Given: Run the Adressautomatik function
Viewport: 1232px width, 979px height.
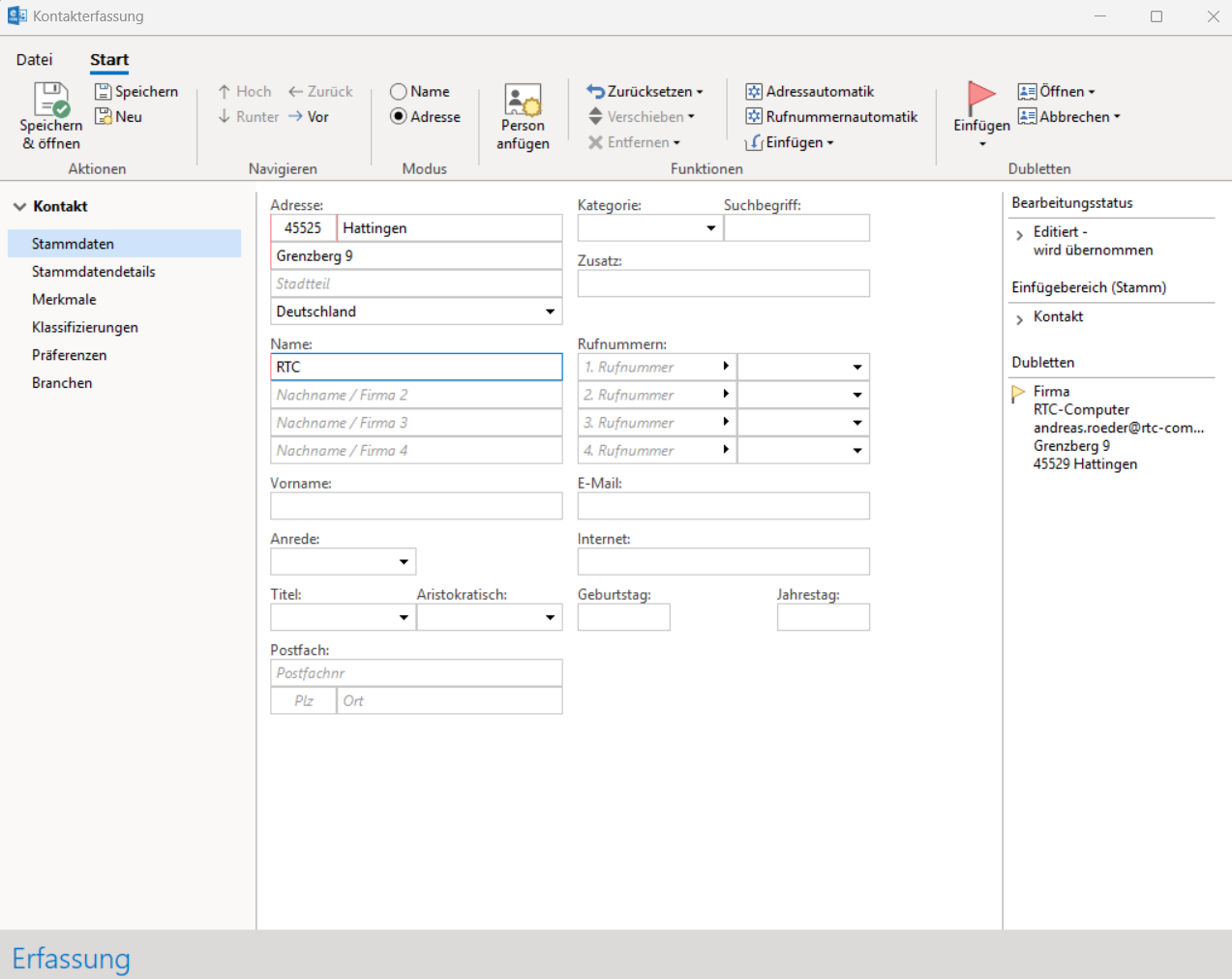Looking at the screenshot, I should pos(809,92).
